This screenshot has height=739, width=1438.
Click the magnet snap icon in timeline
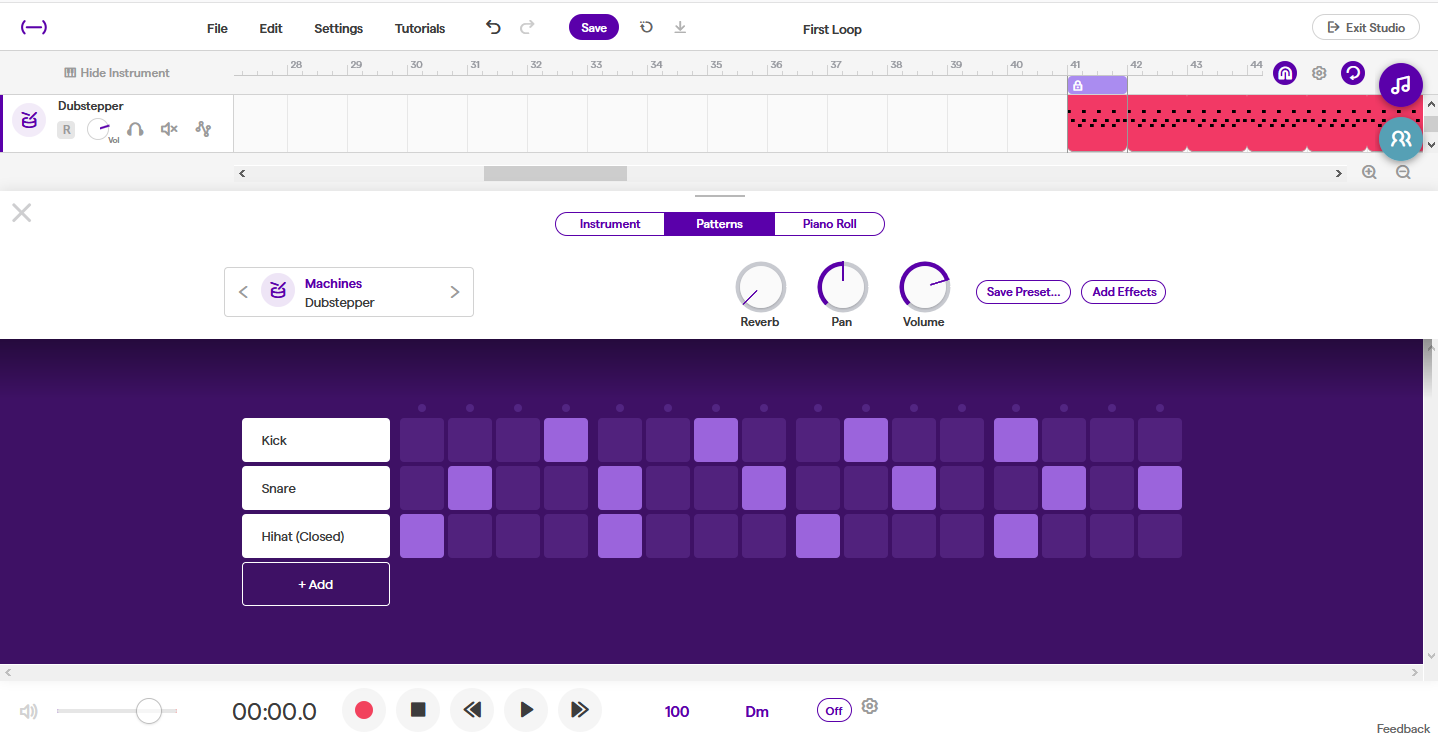pyautogui.click(x=1285, y=73)
